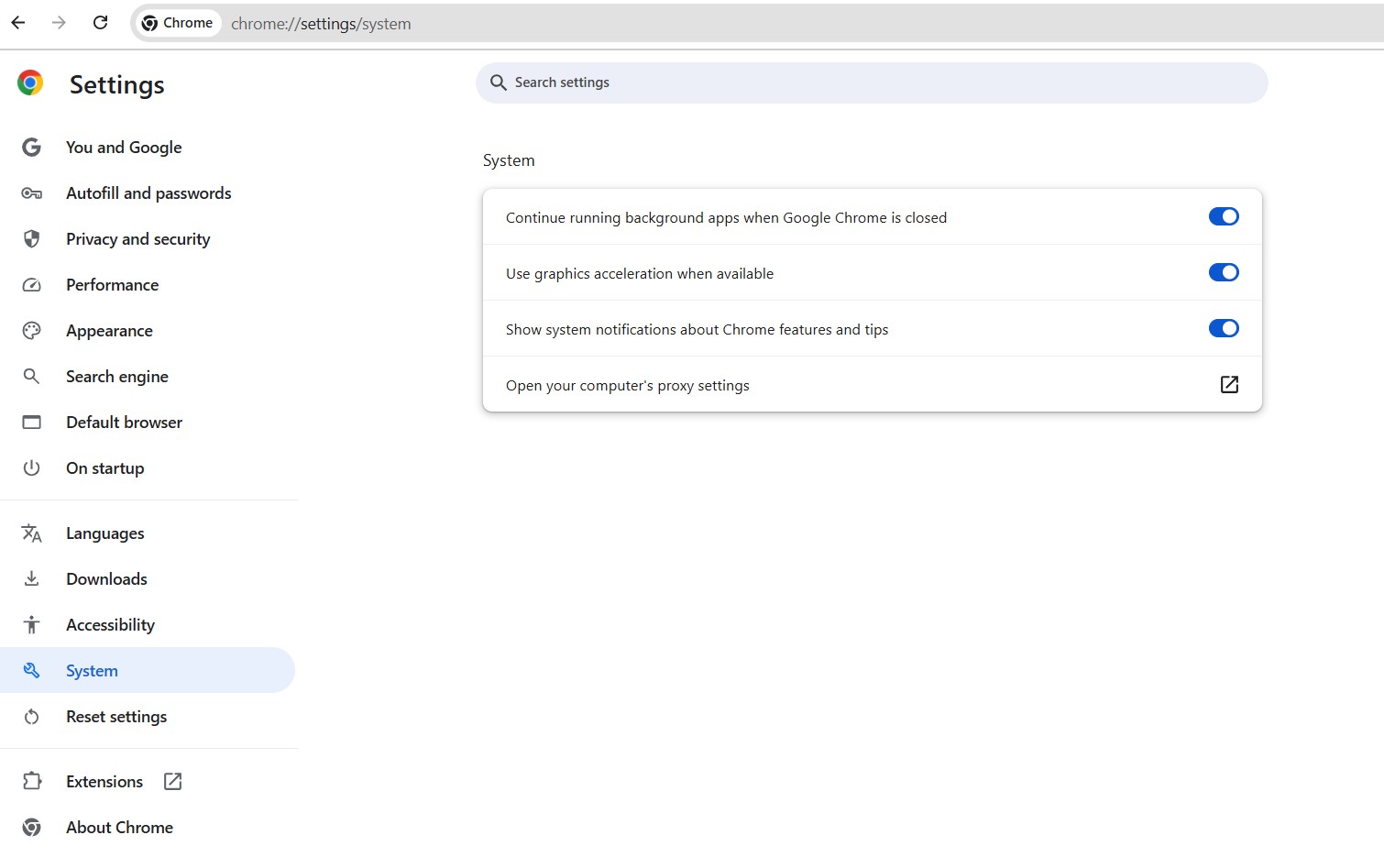Open Search engine settings

[x=117, y=377]
